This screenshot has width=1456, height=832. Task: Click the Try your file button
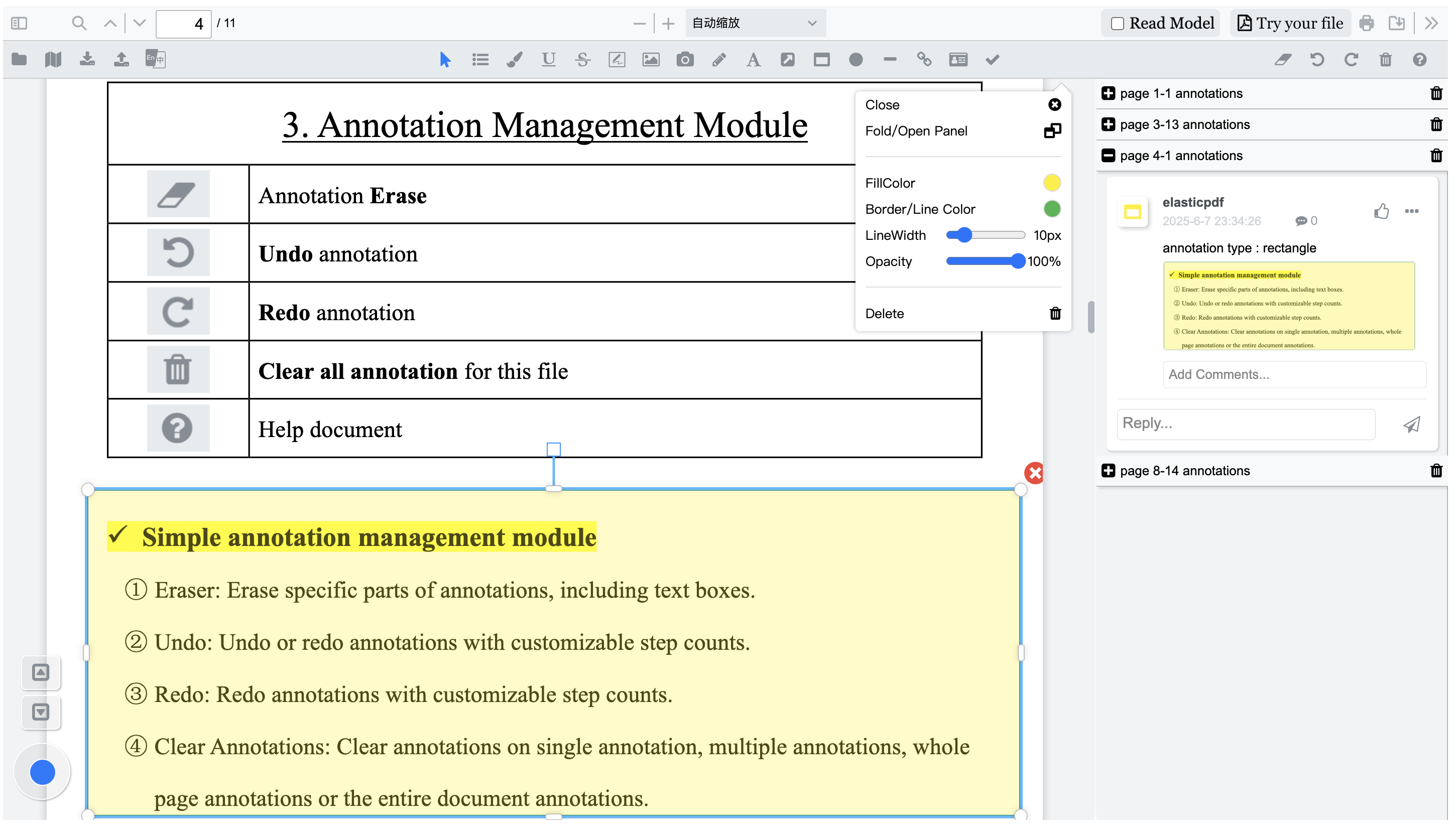[x=1290, y=23]
